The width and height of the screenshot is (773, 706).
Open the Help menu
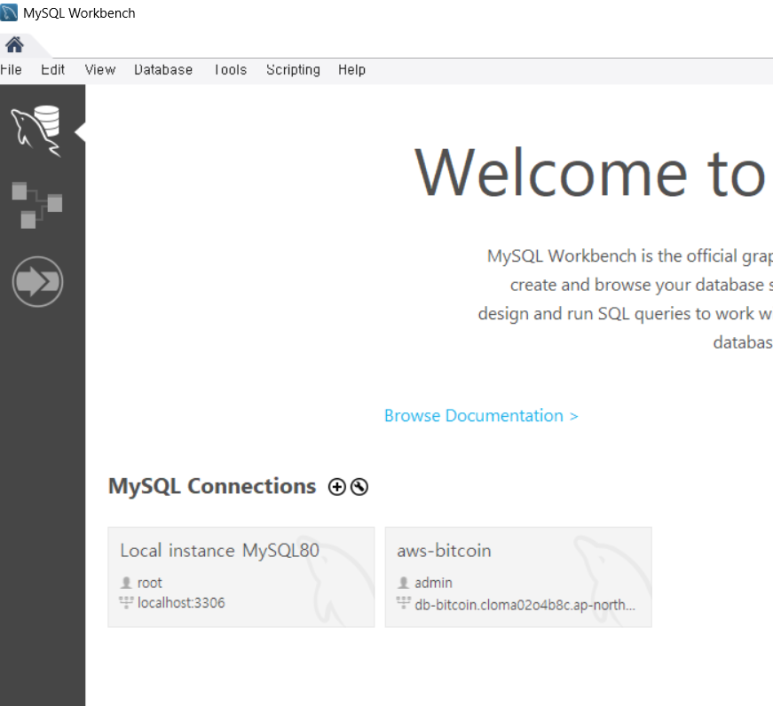point(352,70)
